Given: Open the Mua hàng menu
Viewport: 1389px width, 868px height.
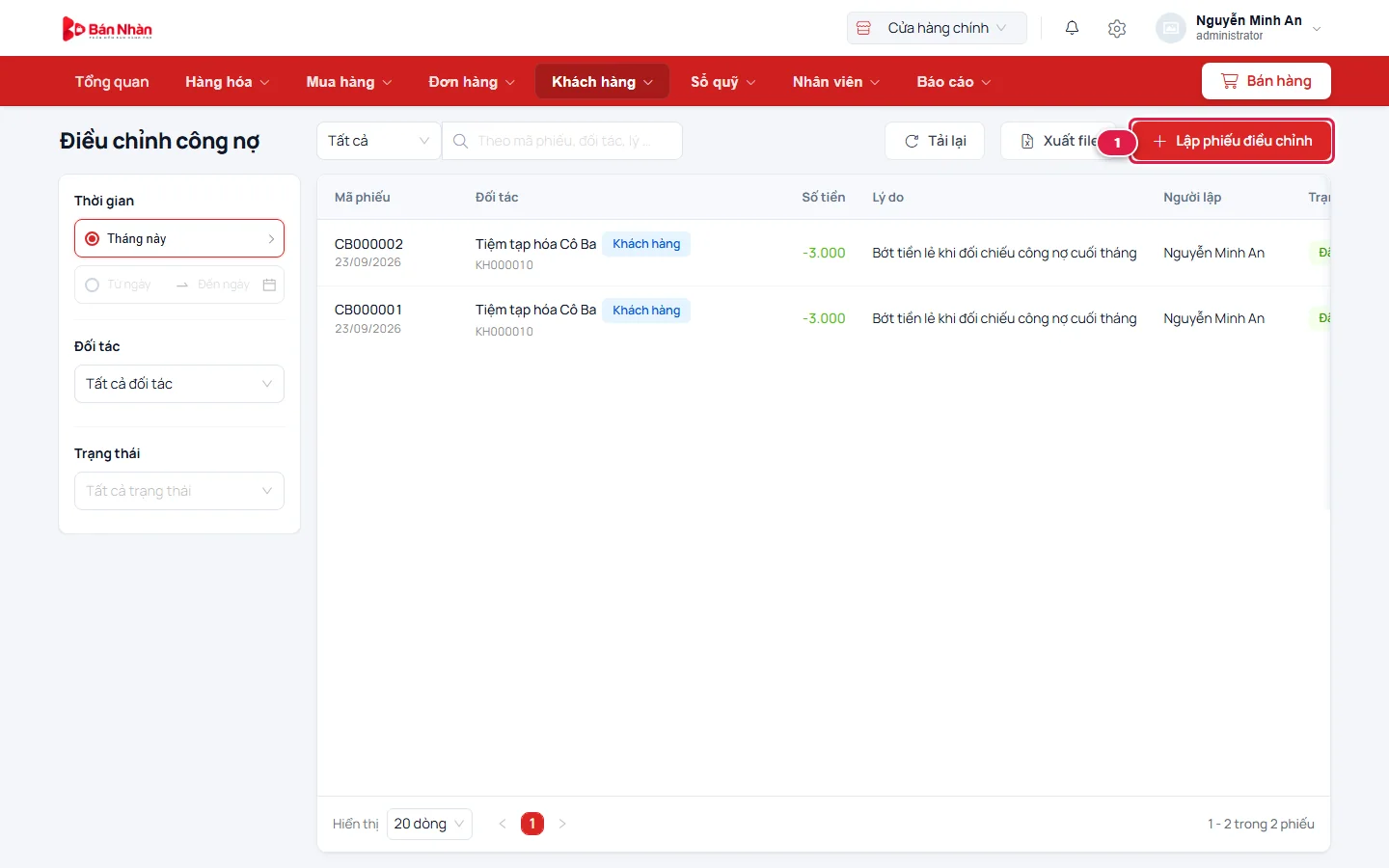Looking at the screenshot, I should (x=349, y=82).
